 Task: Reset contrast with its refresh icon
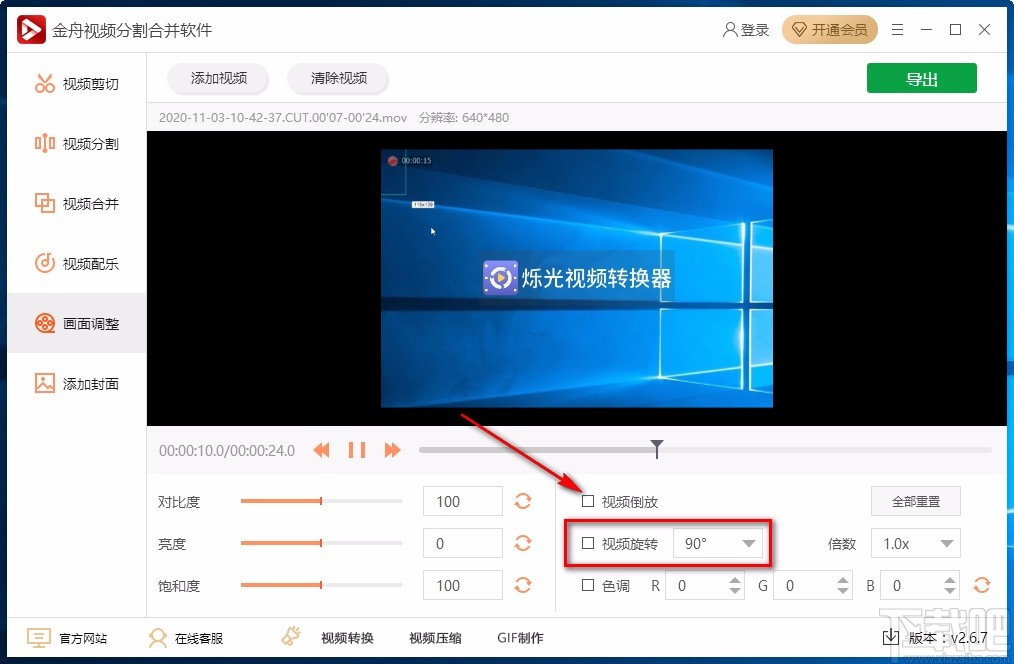(x=523, y=501)
